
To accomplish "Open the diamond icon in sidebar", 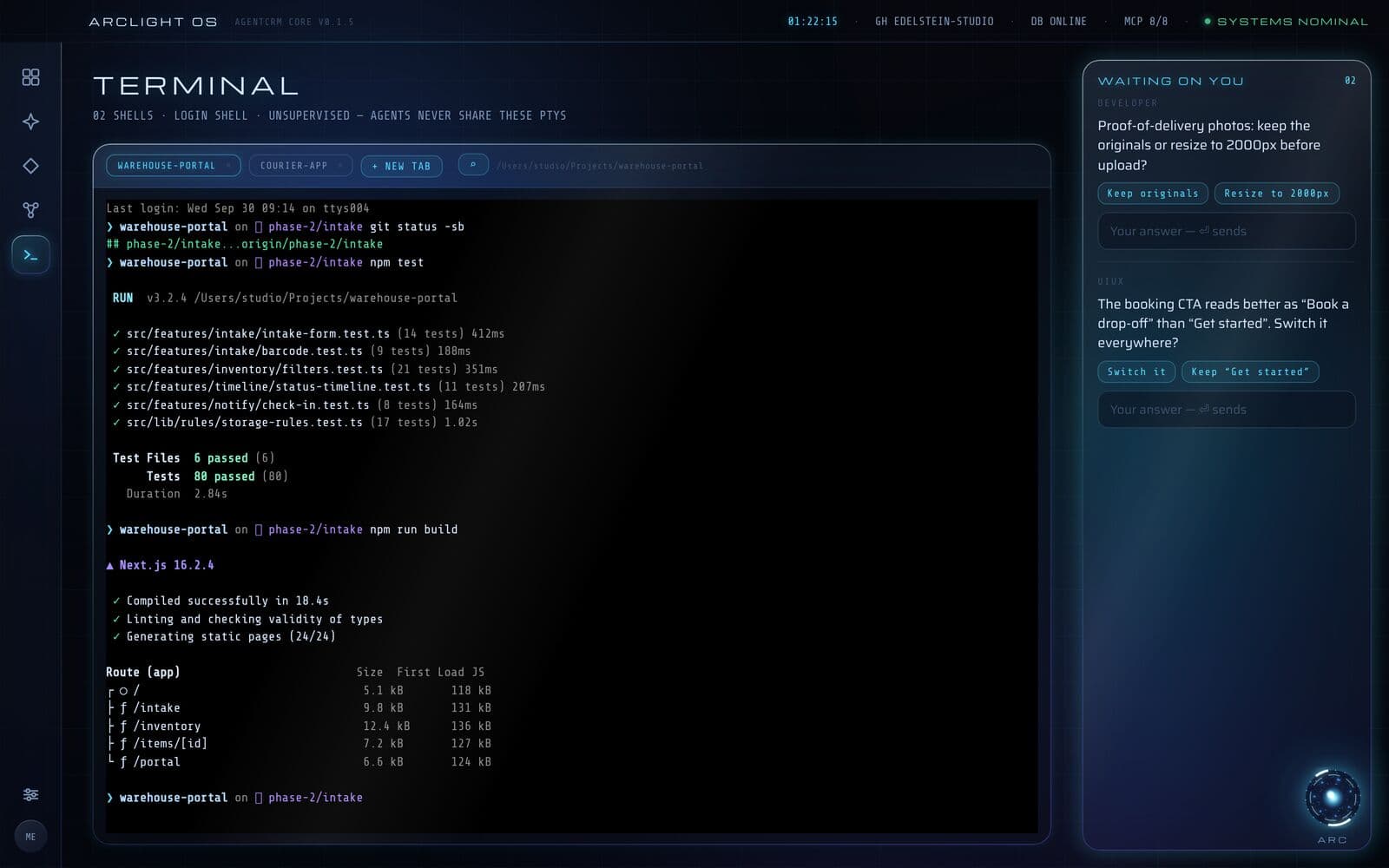I will (x=30, y=166).
